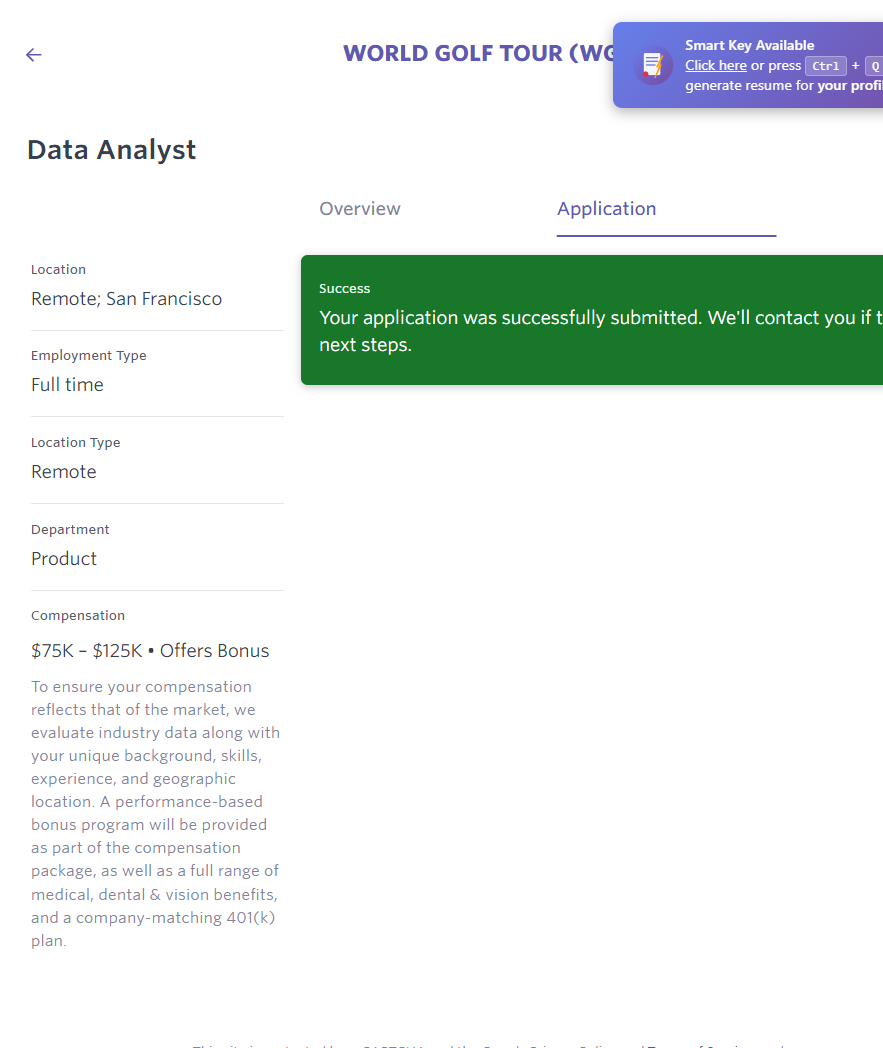This screenshot has width=883, height=1048.
Task: Click the 'Remote' location type value
Action: click(x=64, y=472)
